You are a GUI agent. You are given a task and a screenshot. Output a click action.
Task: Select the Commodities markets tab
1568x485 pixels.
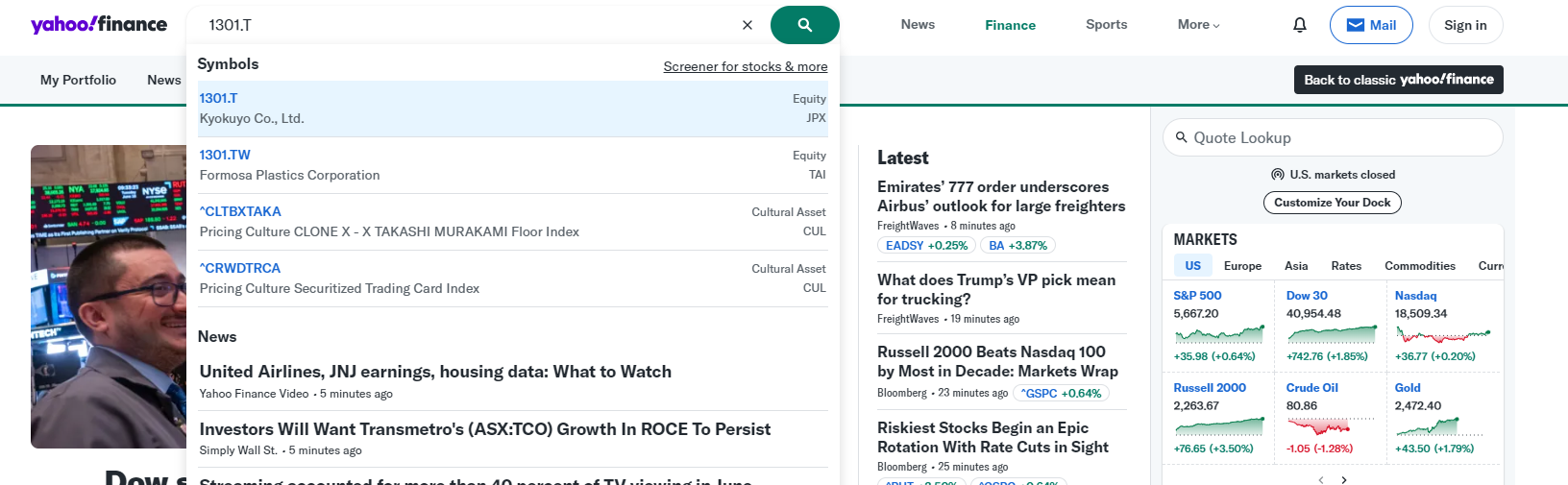pyautogui.click(x=1420, y=266)
